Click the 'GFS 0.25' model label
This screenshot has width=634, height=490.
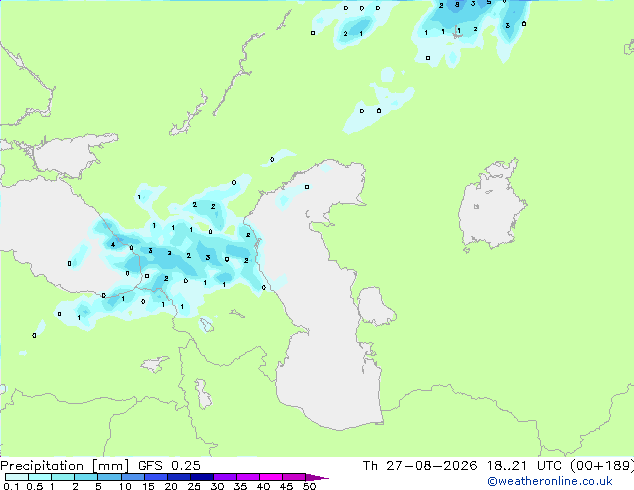pos(169,466)
